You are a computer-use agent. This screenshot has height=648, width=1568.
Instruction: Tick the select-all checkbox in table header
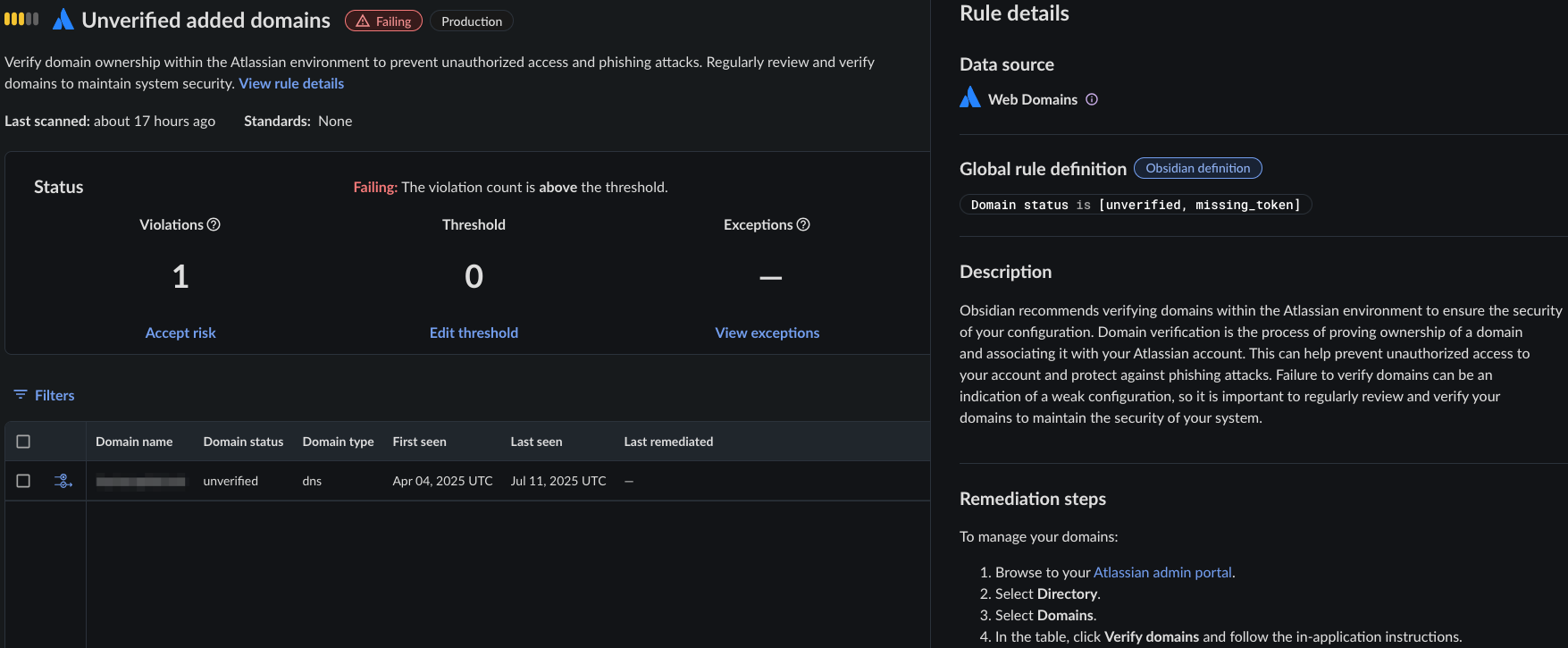click(23, 442)
